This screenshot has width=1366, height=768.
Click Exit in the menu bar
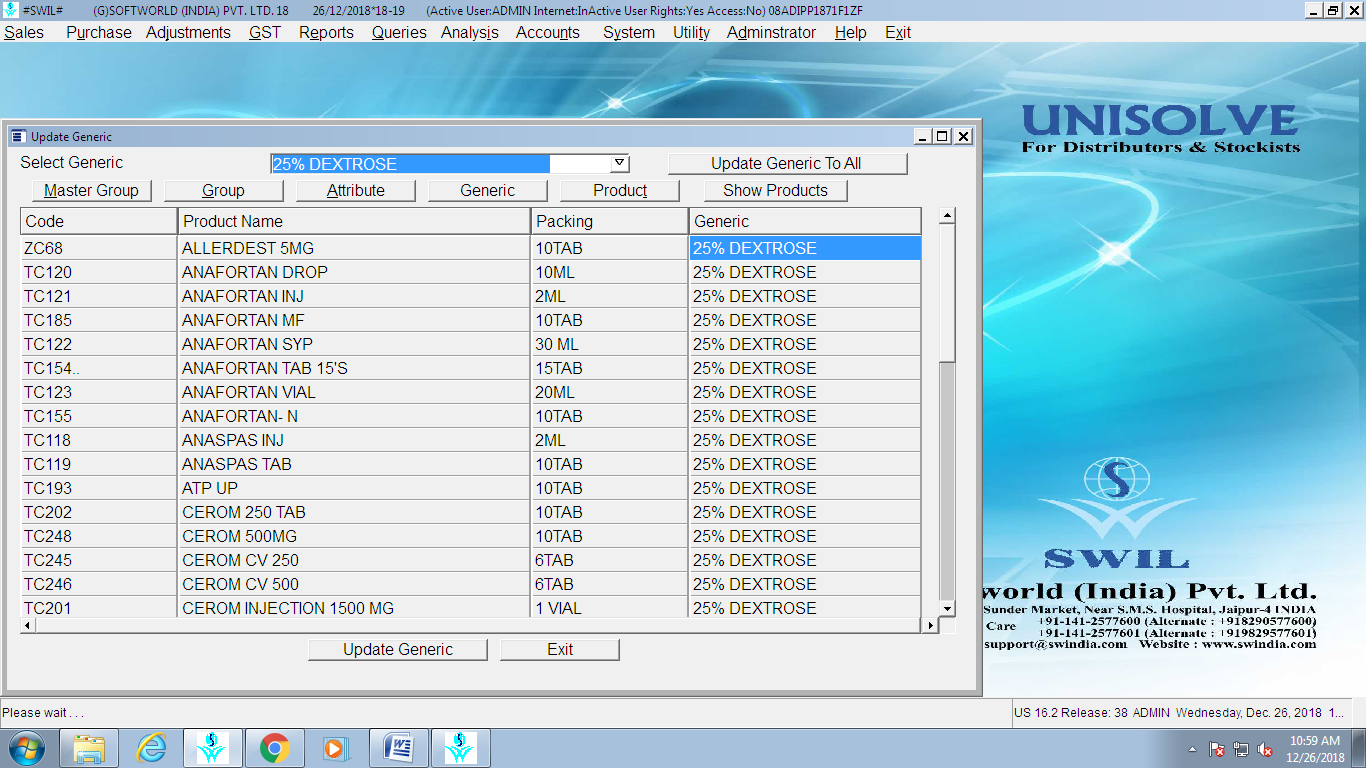point(898,32)
